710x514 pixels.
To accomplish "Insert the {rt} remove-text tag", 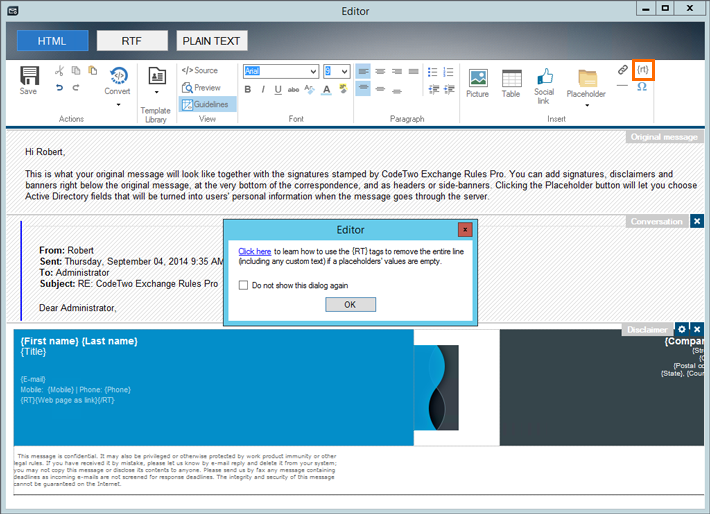I will pyautogui.click(x=643, y=70).
